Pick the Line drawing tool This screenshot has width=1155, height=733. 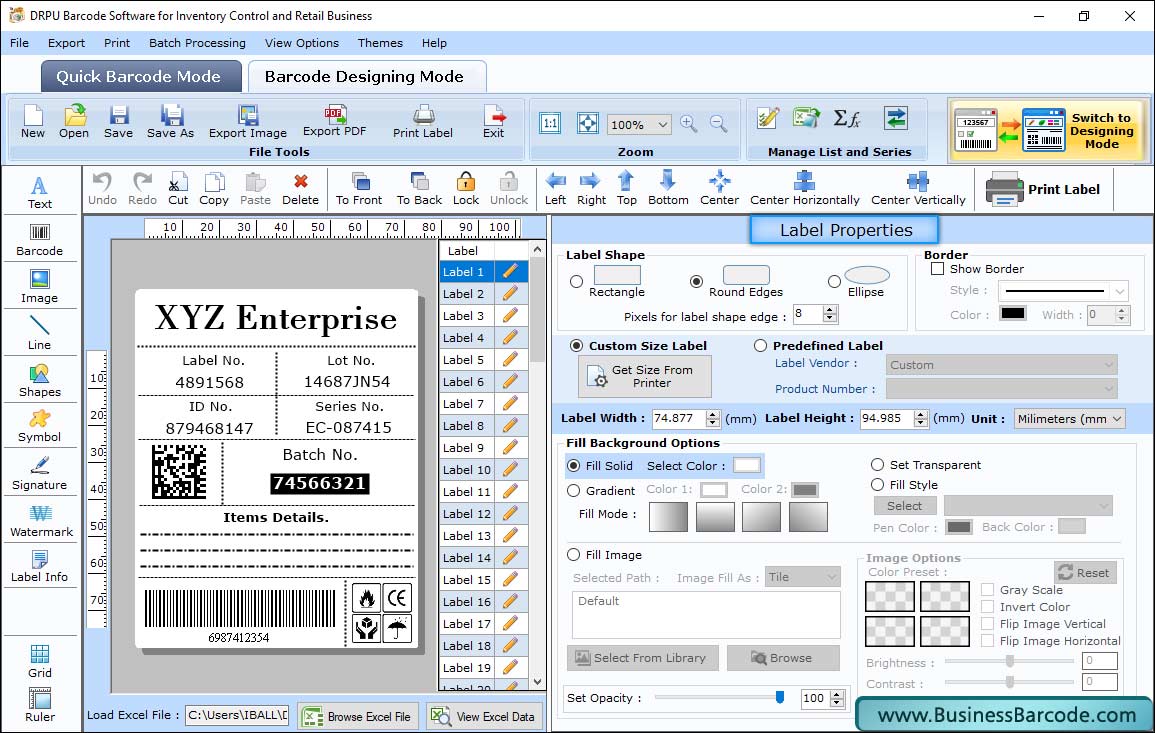coord(40,333)
